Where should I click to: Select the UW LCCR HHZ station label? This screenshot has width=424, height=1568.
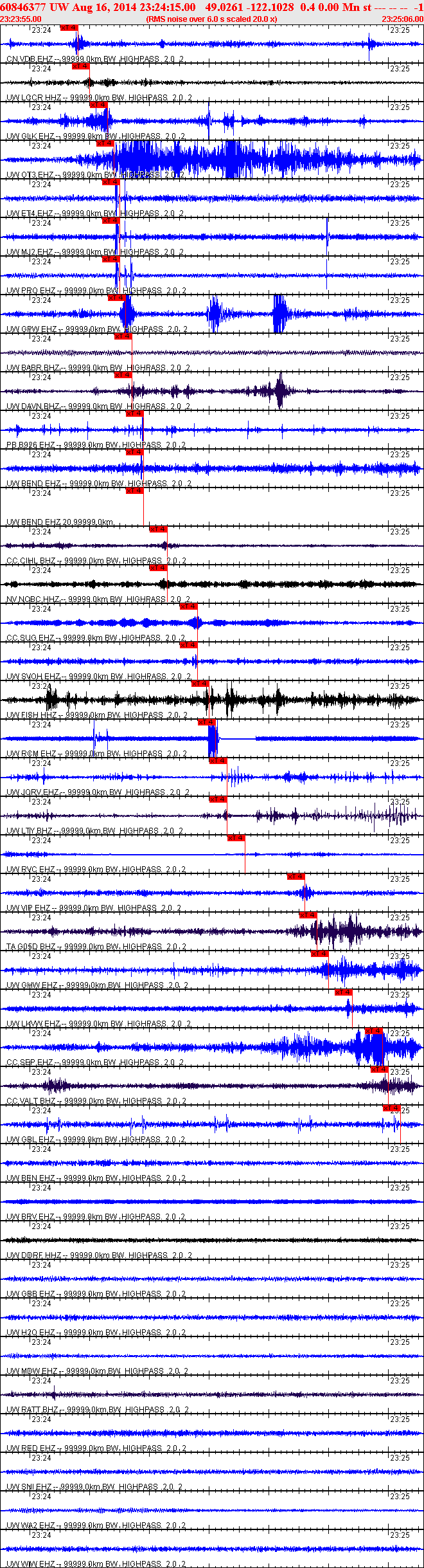click(x=99, y=98)
